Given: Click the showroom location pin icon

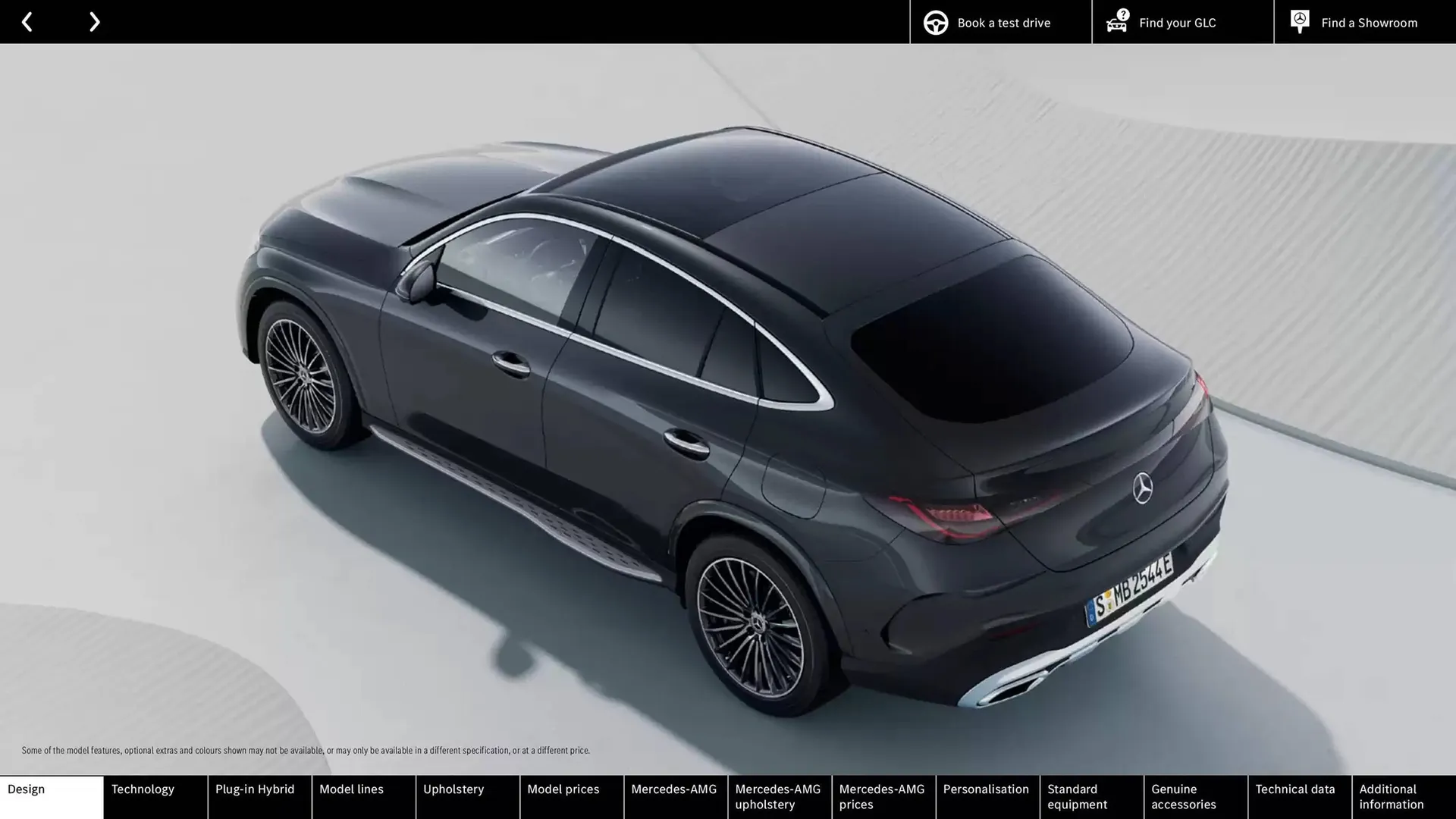Looking at the screenshot, I should pos(1299,20).
